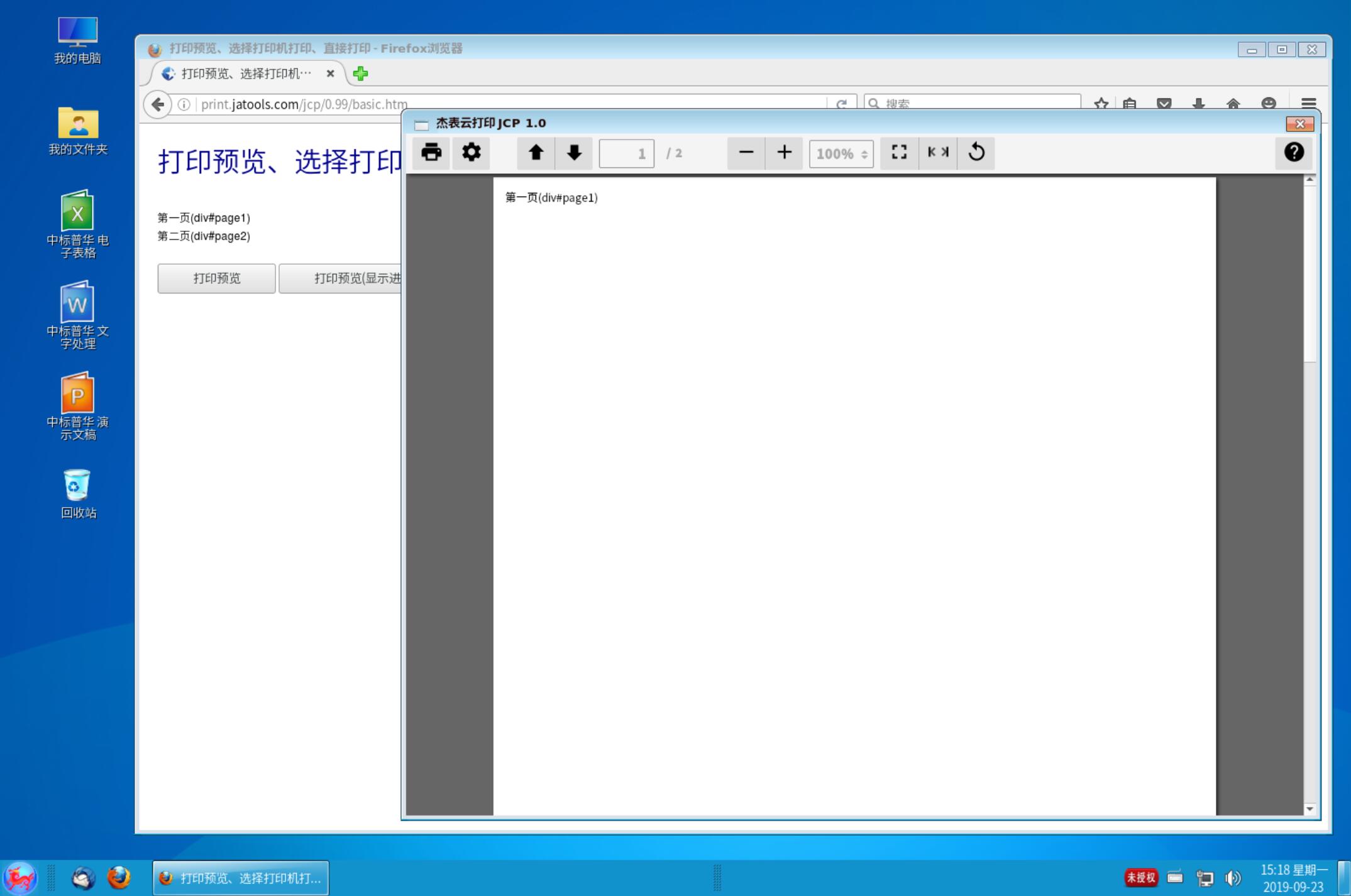Zoom out with the minus button
Viewport: 1351px width, 896px height.
(746, 153)
